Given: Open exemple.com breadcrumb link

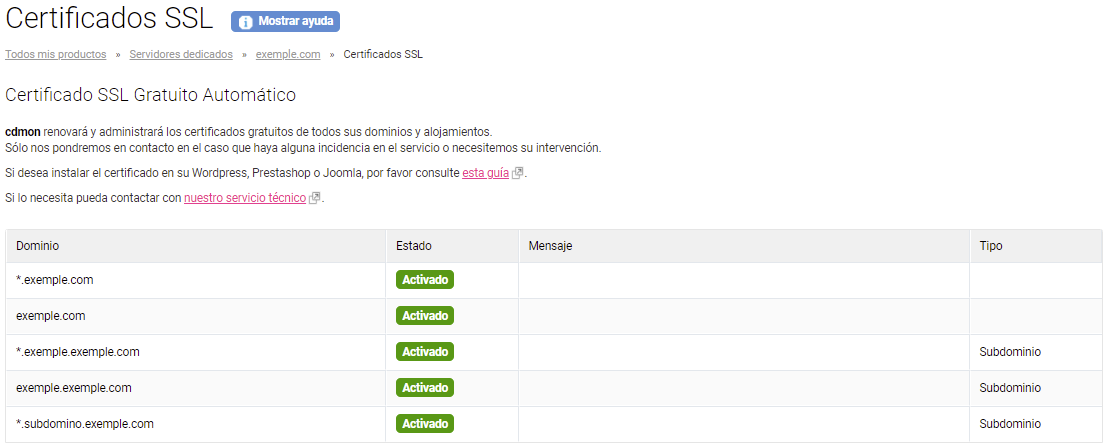Looking at the screenshot, I should tap(288, 54).
